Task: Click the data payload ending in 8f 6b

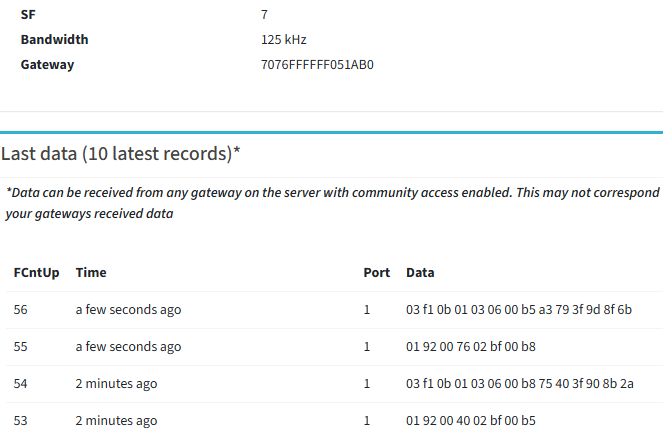Action: click(x=519, y=310)
